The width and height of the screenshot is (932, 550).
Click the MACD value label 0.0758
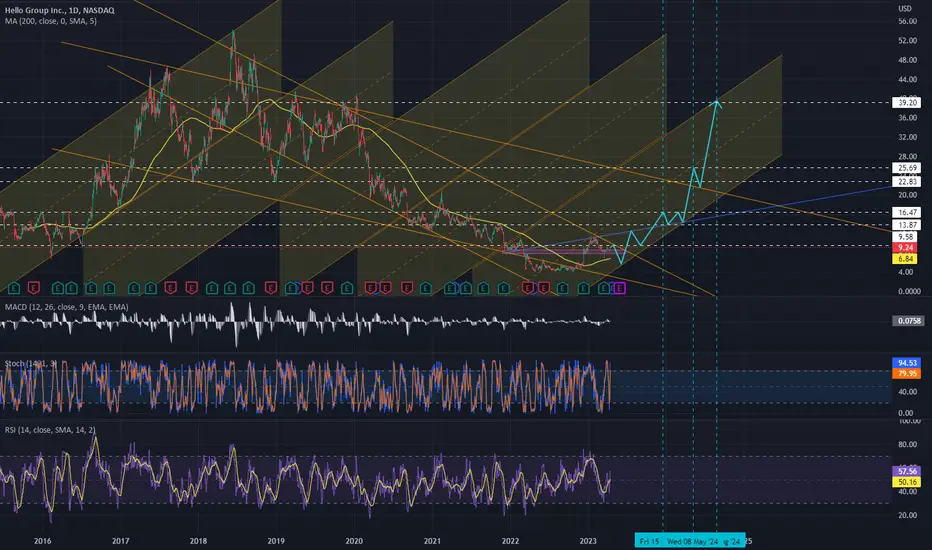(x=908, y=321)
